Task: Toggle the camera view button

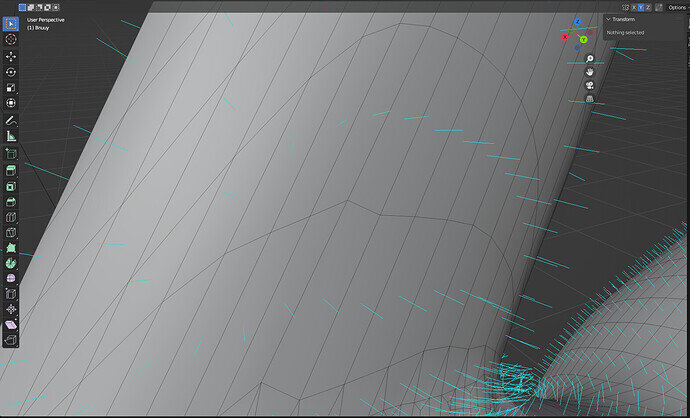Action: pos(590,85)
